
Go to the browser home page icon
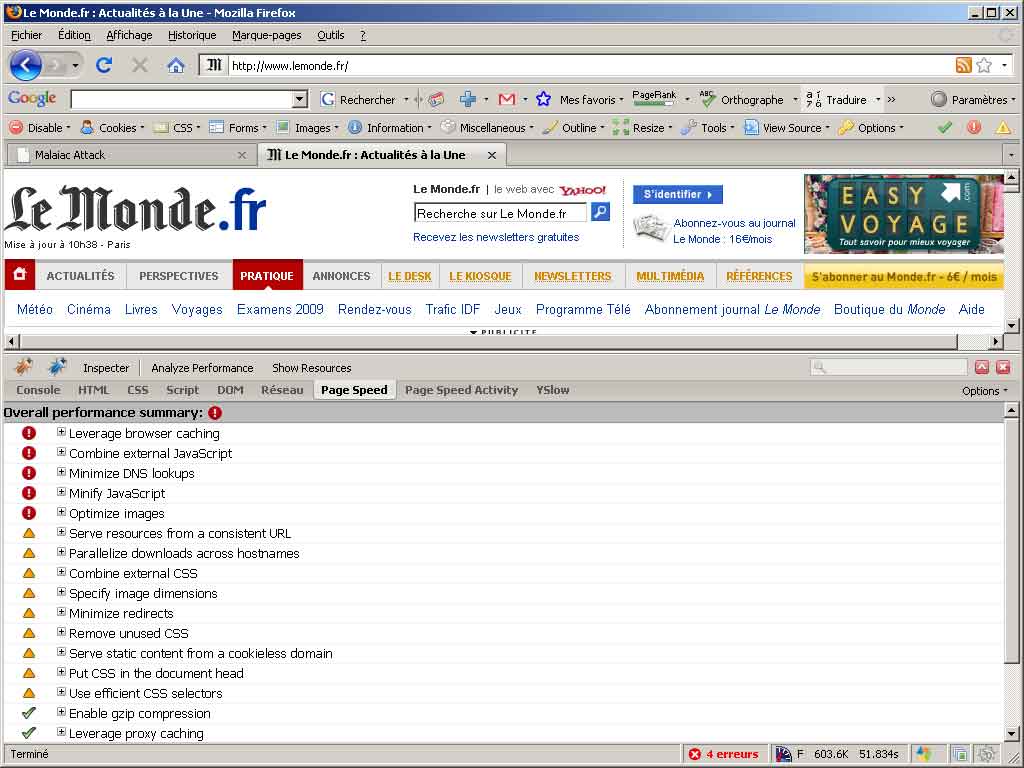175,65
